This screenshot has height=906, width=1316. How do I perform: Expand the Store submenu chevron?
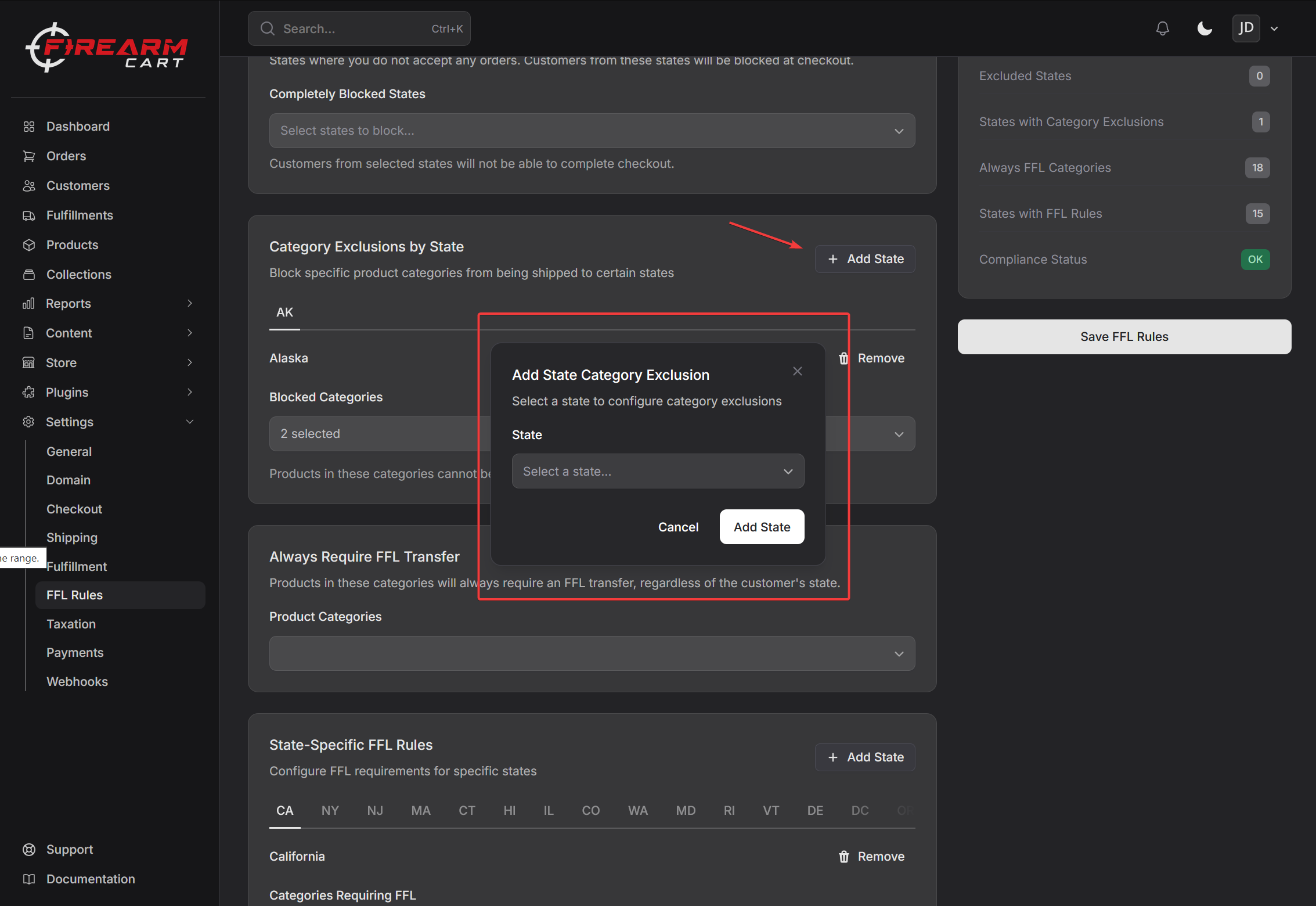(x=190, y=362)
